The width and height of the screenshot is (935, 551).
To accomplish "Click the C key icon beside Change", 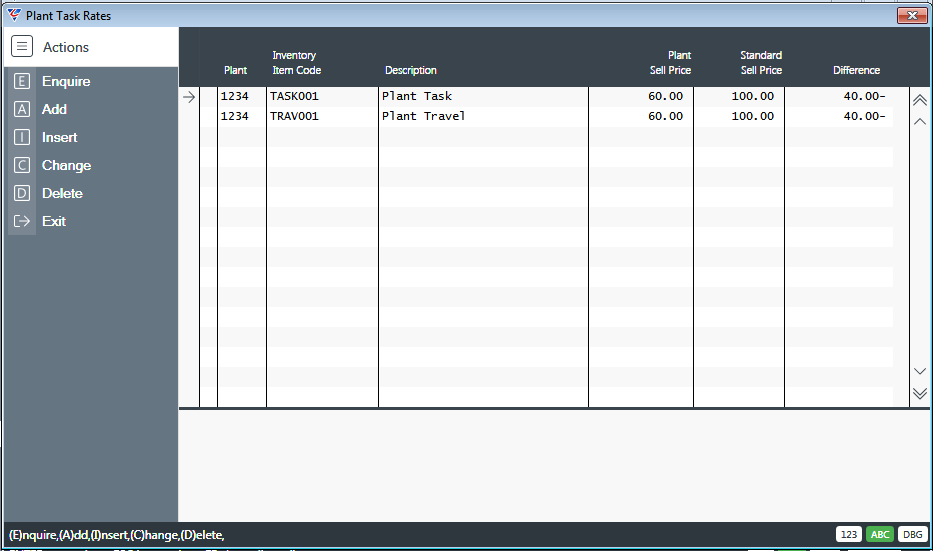I will pos(21,165).
